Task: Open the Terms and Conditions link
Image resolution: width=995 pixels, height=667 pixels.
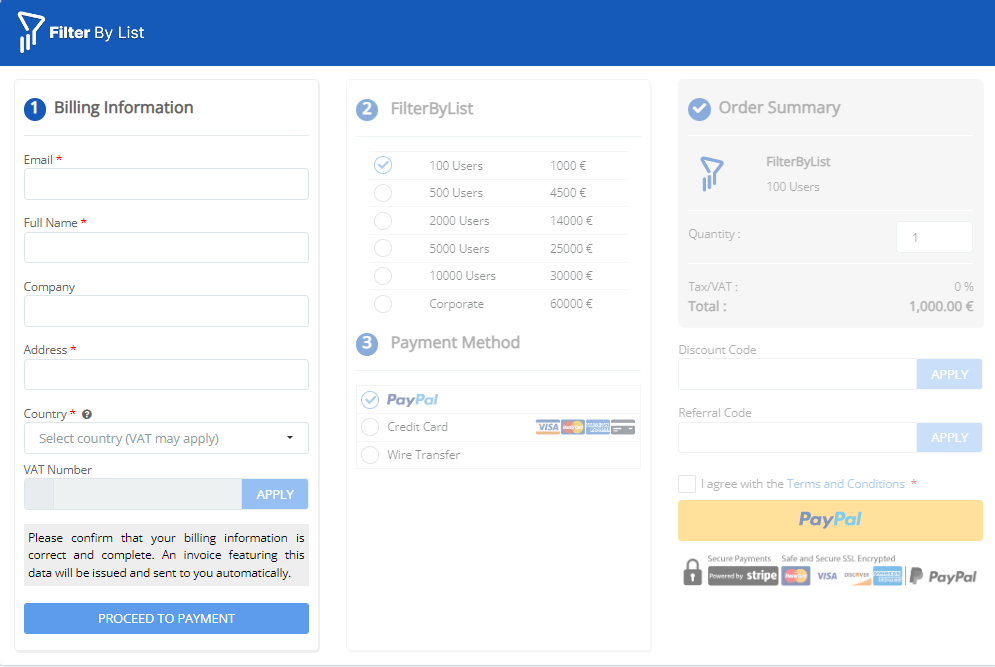Action: coord(845,484)
